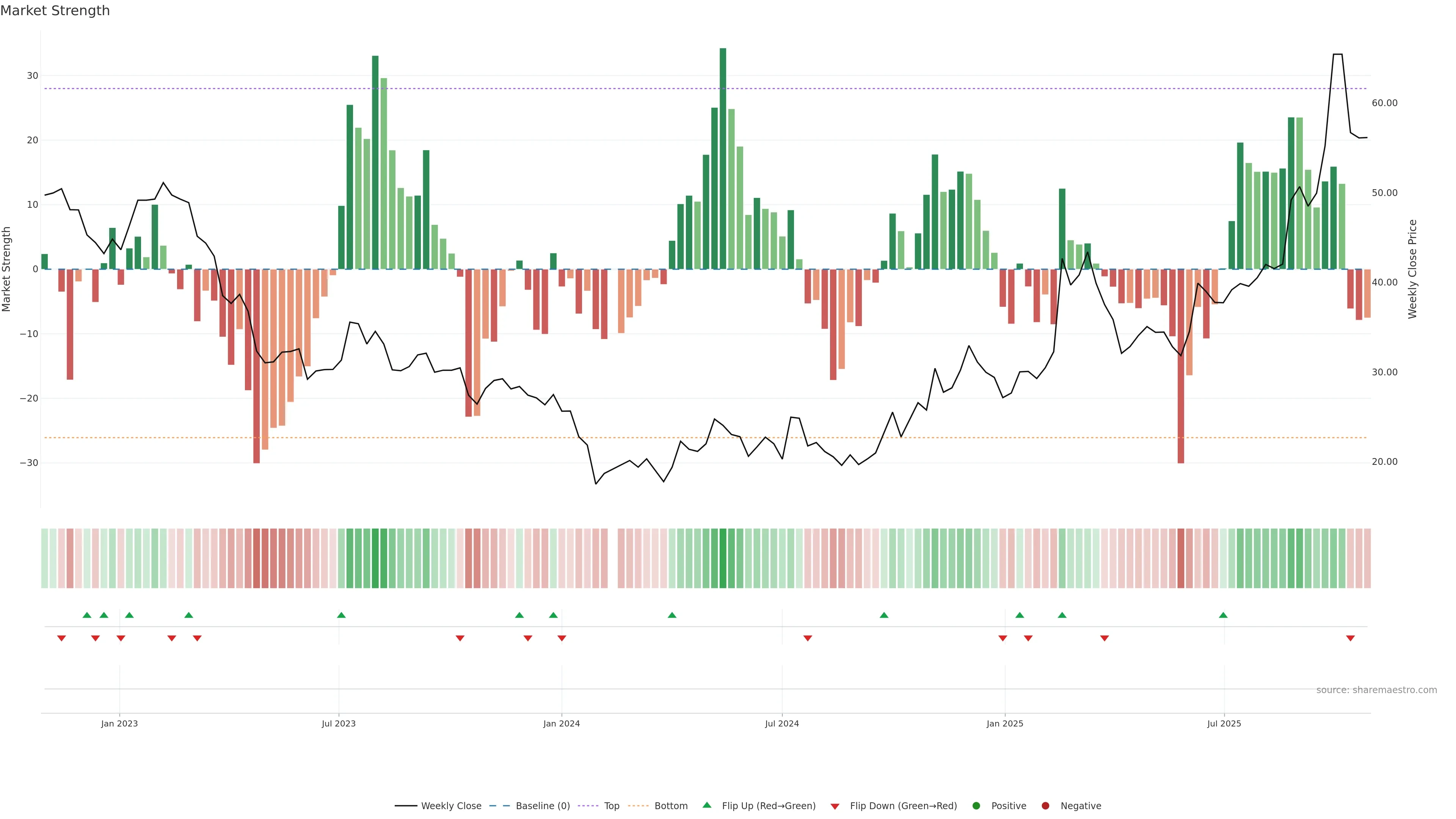Click the Flip Up green triangle legend icon
This screenshot has height=819, width=1456.
706,805
